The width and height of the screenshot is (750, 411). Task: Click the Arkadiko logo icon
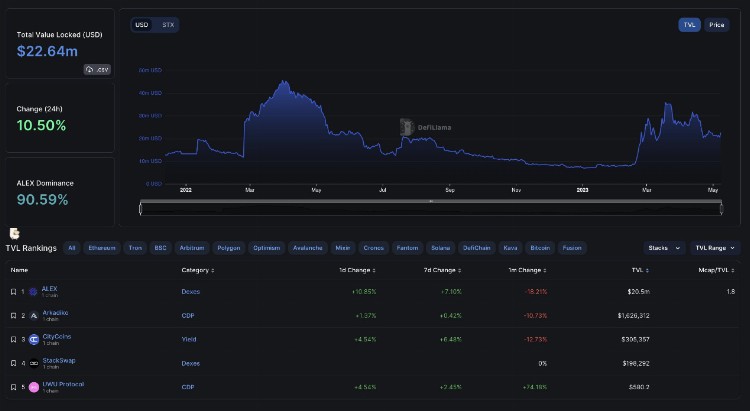tap(33, 316)
